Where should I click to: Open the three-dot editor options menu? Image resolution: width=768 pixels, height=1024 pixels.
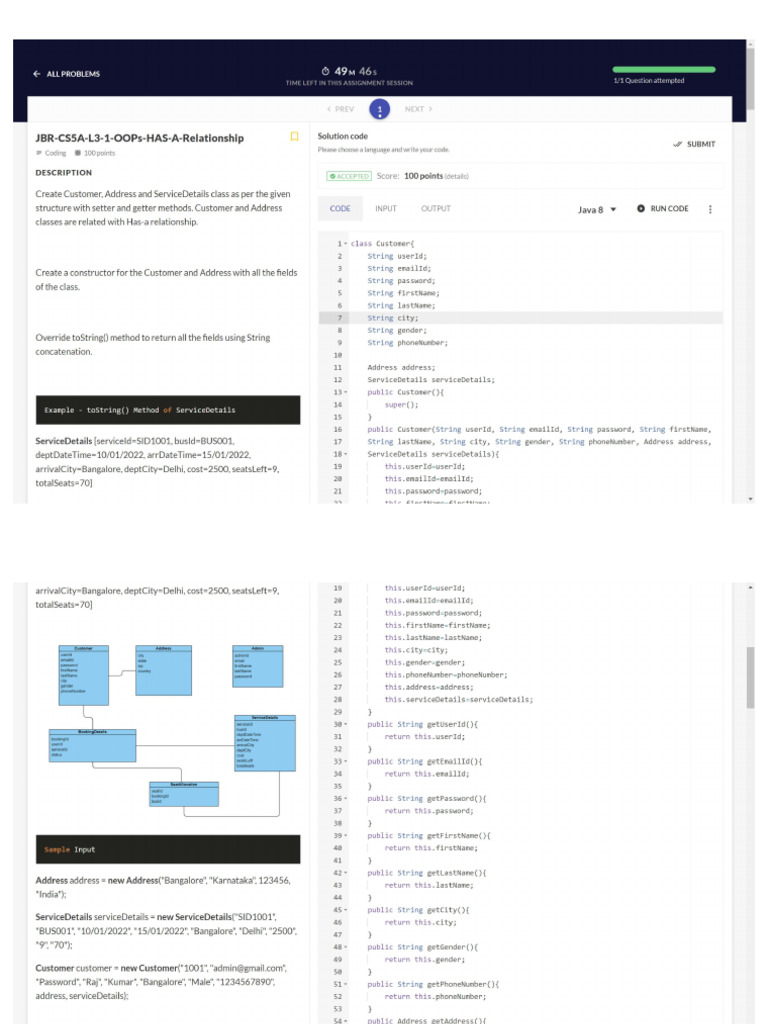710,209
